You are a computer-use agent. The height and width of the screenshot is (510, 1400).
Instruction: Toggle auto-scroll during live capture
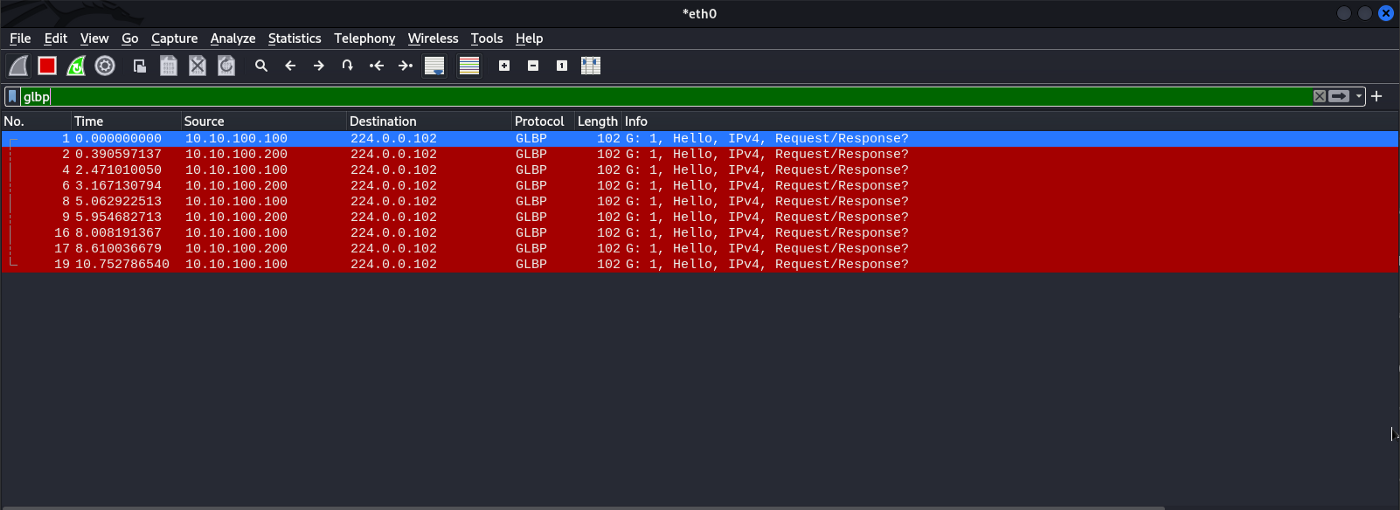tap(434, 66)
